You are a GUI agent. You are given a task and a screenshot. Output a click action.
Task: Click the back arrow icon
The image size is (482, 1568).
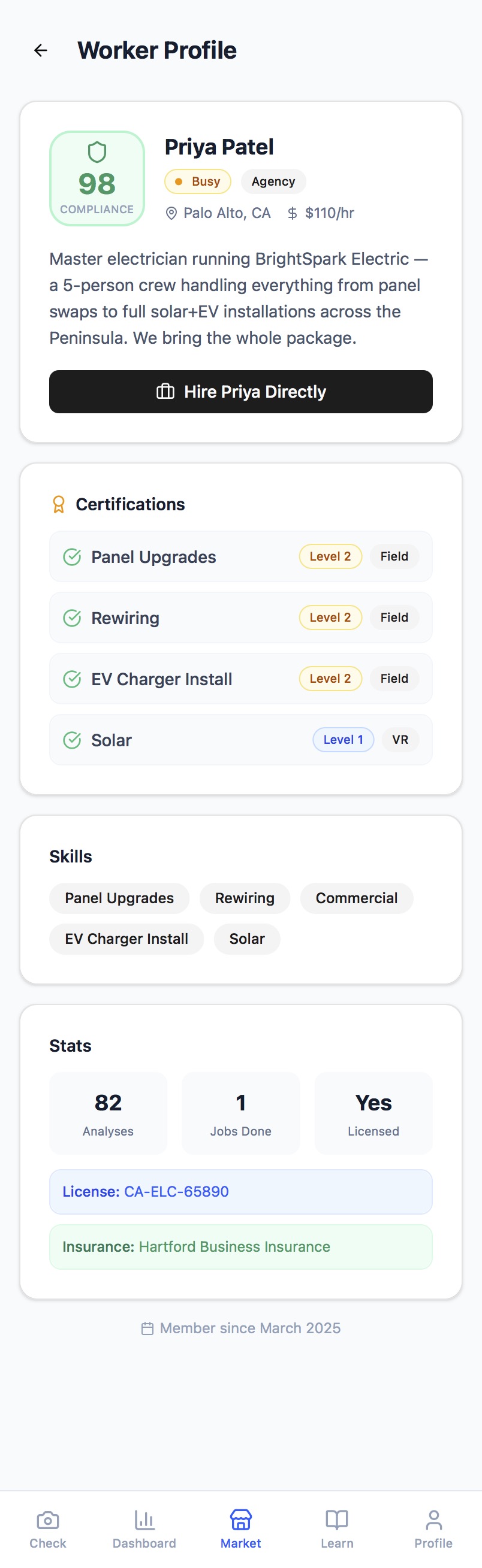click(41, 50)
